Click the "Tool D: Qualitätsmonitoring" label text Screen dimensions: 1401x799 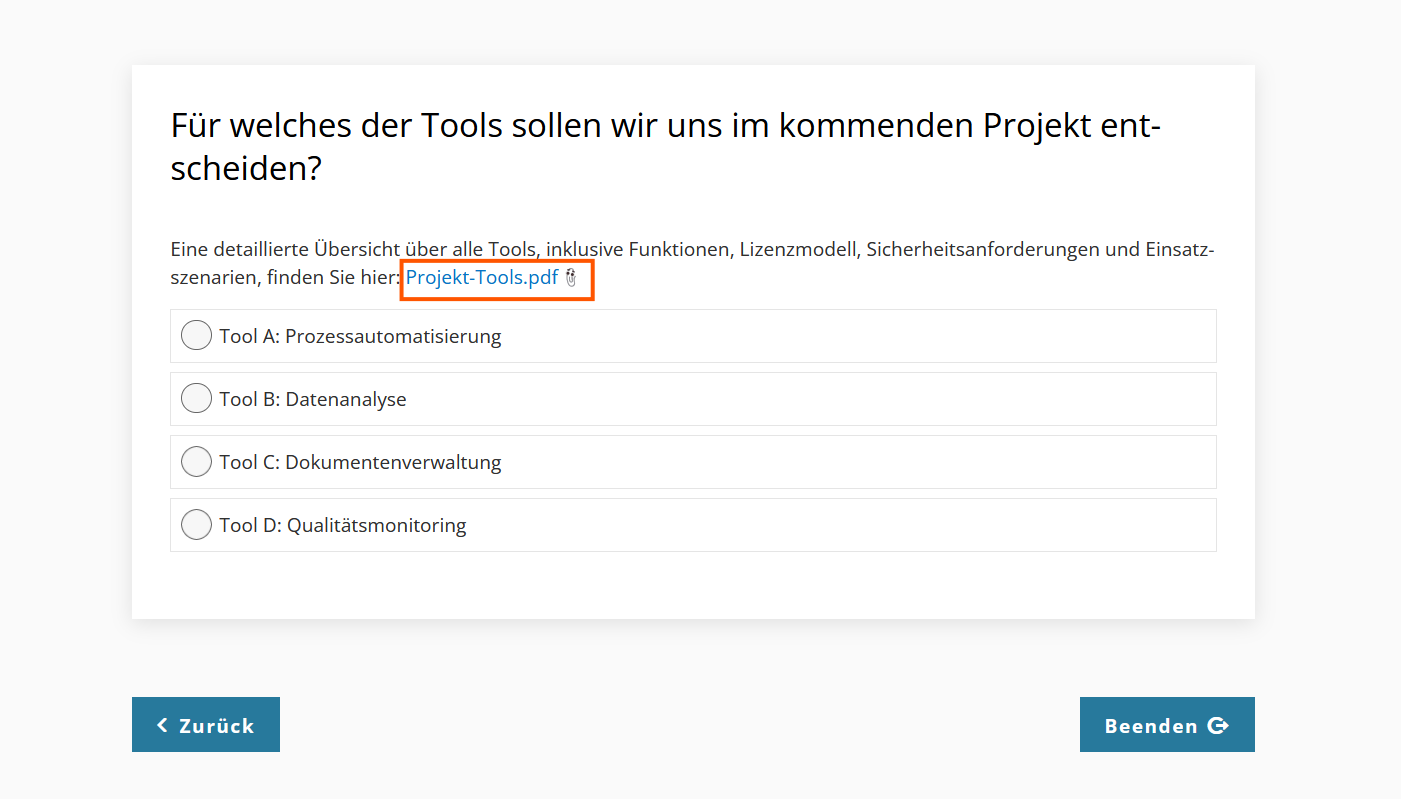tap(343, 525)
